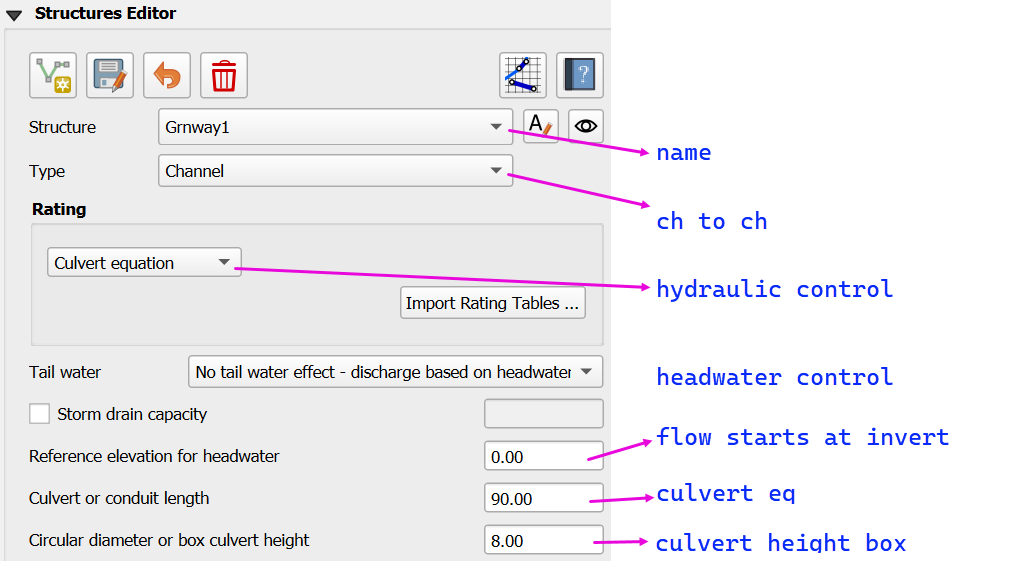Collapse the Structures Editor panel
This screenshot has width=1017, height=563.
click(14, 15)
